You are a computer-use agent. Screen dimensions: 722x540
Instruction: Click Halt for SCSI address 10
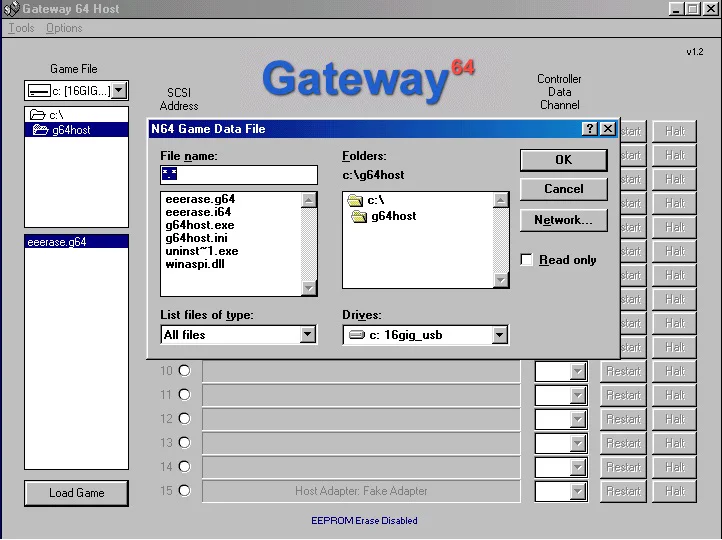click(675, 371)
